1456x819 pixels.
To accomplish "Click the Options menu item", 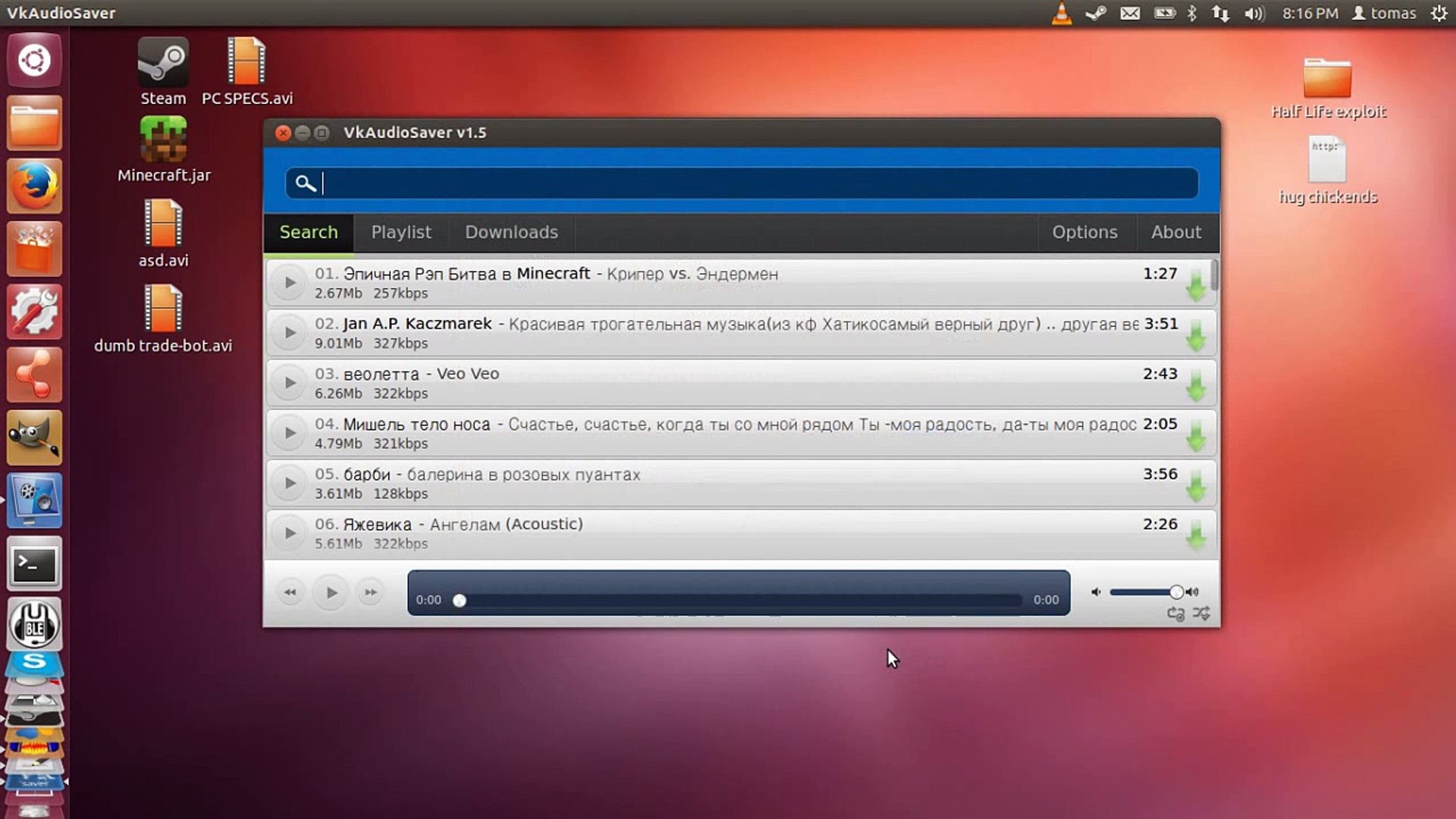I will [x=1085, y=232].
